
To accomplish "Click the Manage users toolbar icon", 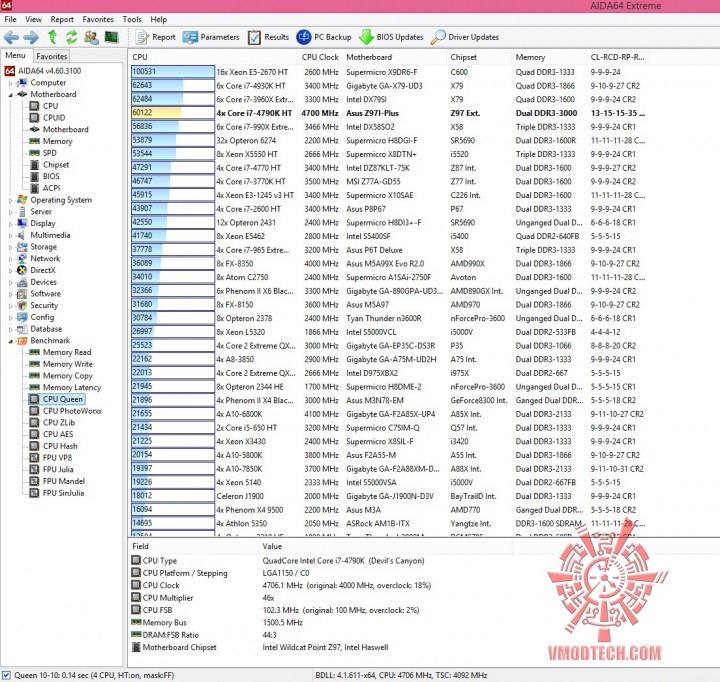I will point(91,37).
